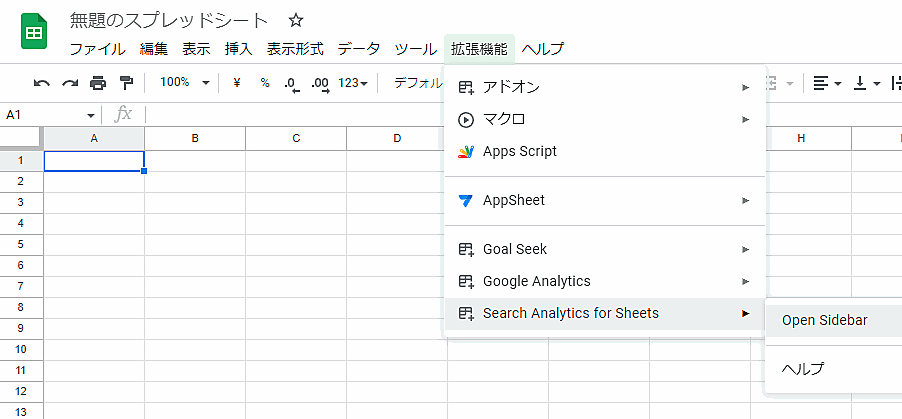Click the undo arrow icon
The height and width of the screenshot is (419, 902).
[41, 83]
